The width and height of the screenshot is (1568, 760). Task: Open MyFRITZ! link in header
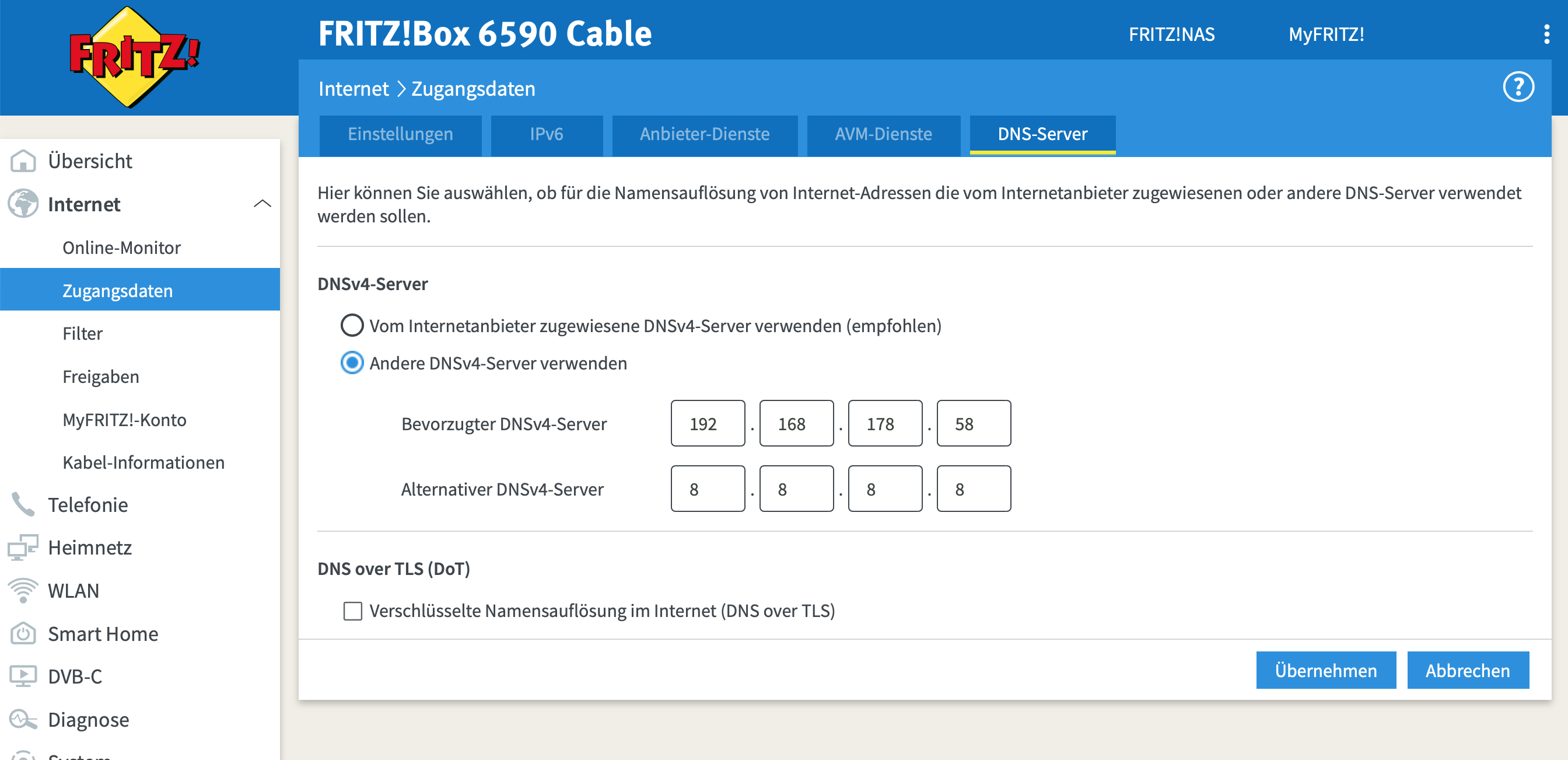[1326, 34]
